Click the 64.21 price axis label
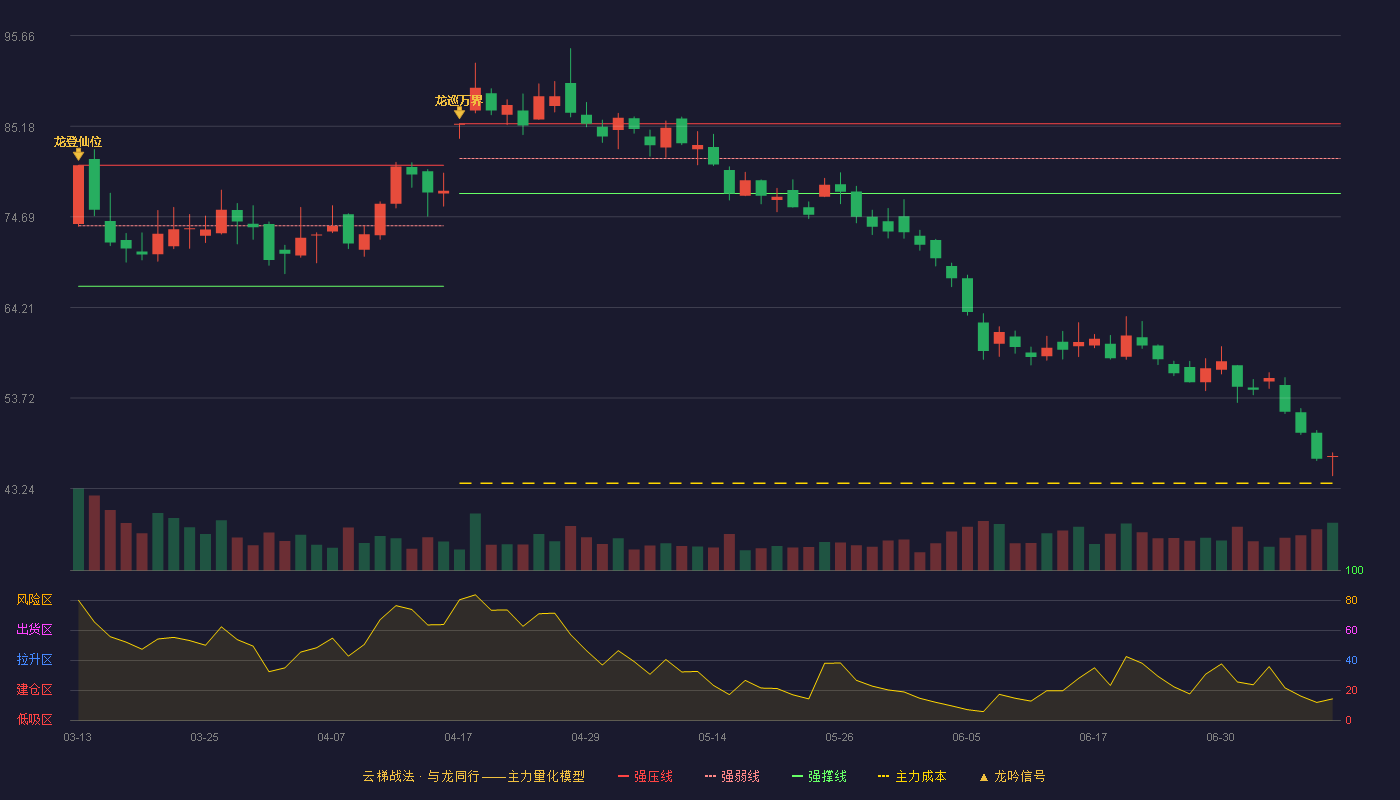Screen dimensions: 1400x800 click(19, 309)
